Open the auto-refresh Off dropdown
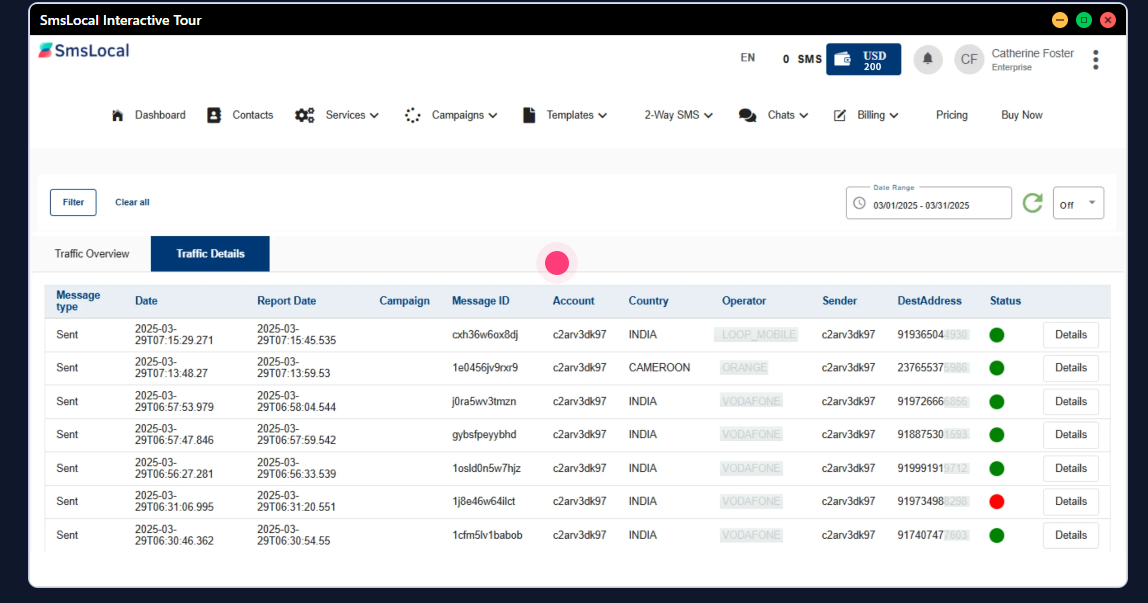The image size is (1148, 603). 1078,204
